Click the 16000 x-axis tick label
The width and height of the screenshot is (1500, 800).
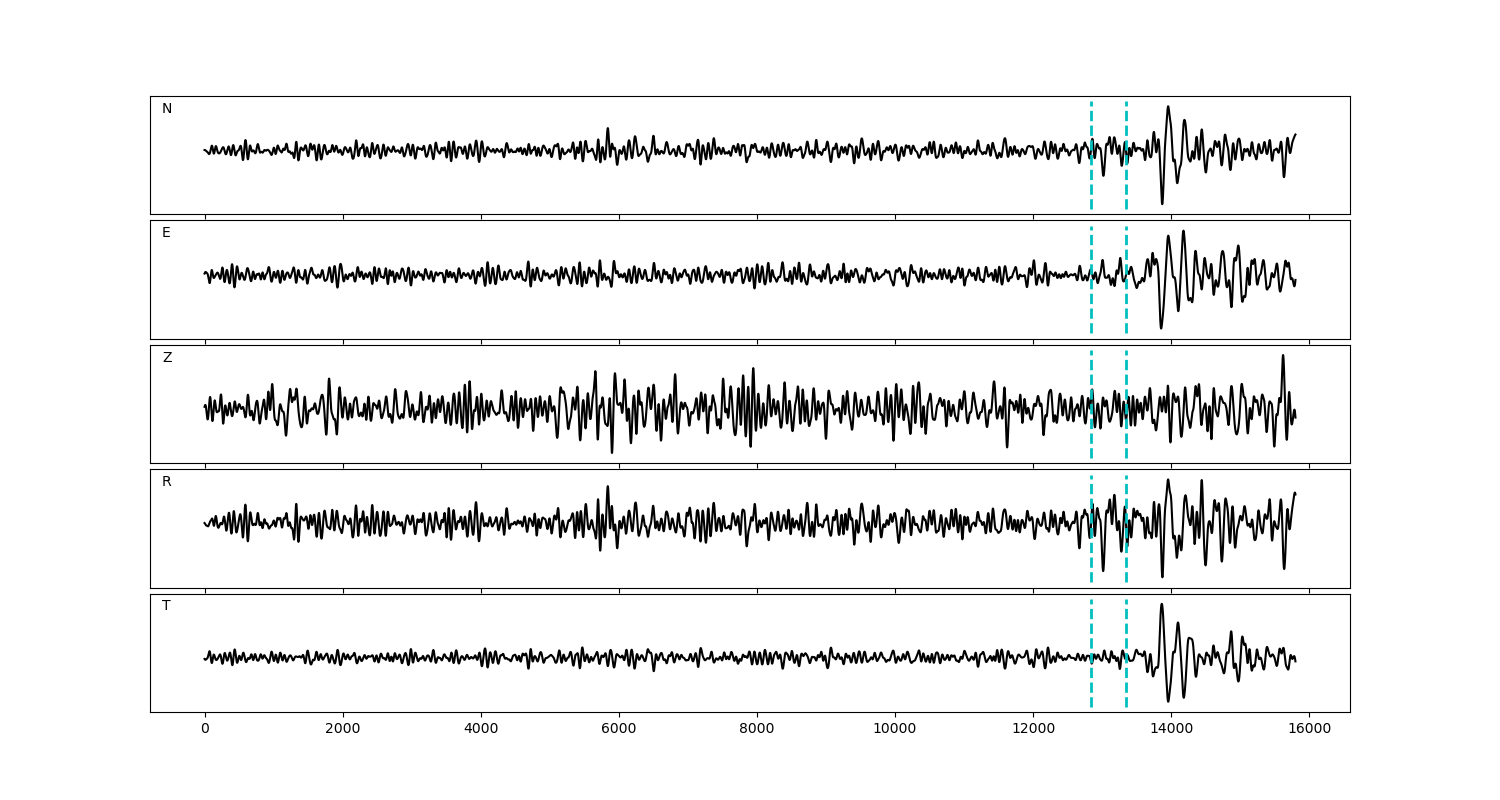coord(1309,730)
